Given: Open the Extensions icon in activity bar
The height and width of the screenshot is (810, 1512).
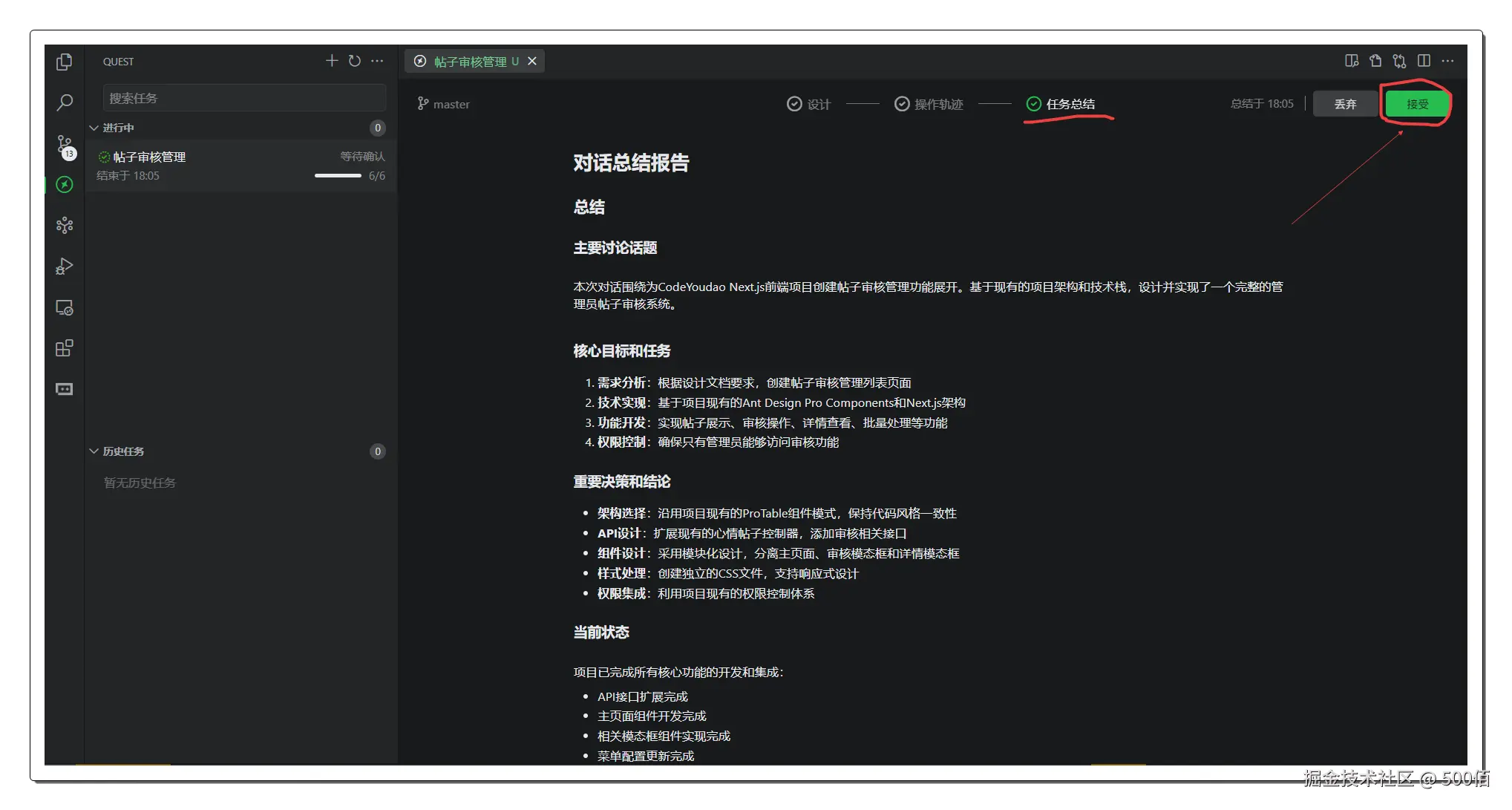Looking at the screenshot, I should [65, 348].
